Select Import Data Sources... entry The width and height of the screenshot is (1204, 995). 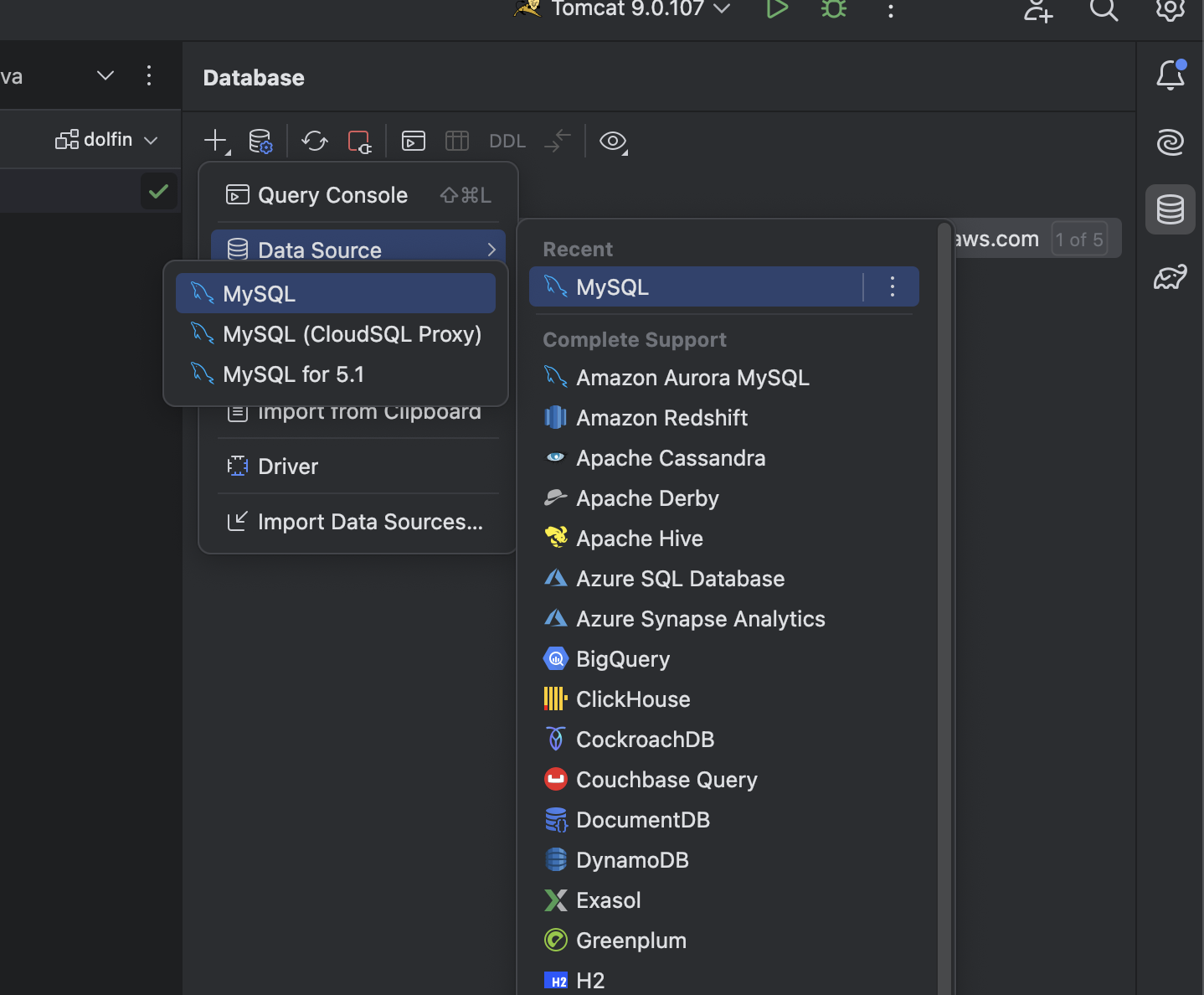[358, 522]
